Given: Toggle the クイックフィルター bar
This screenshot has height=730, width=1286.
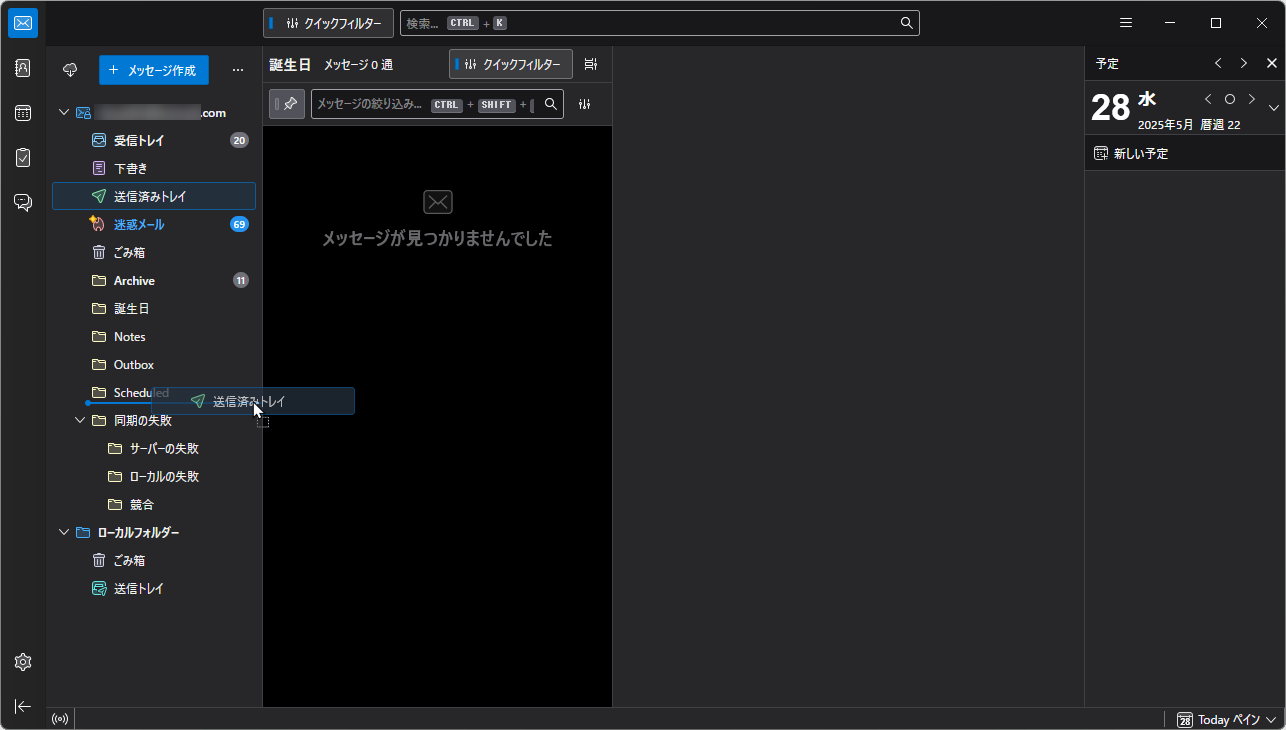Looking at the screenshot, I should 510,64.
